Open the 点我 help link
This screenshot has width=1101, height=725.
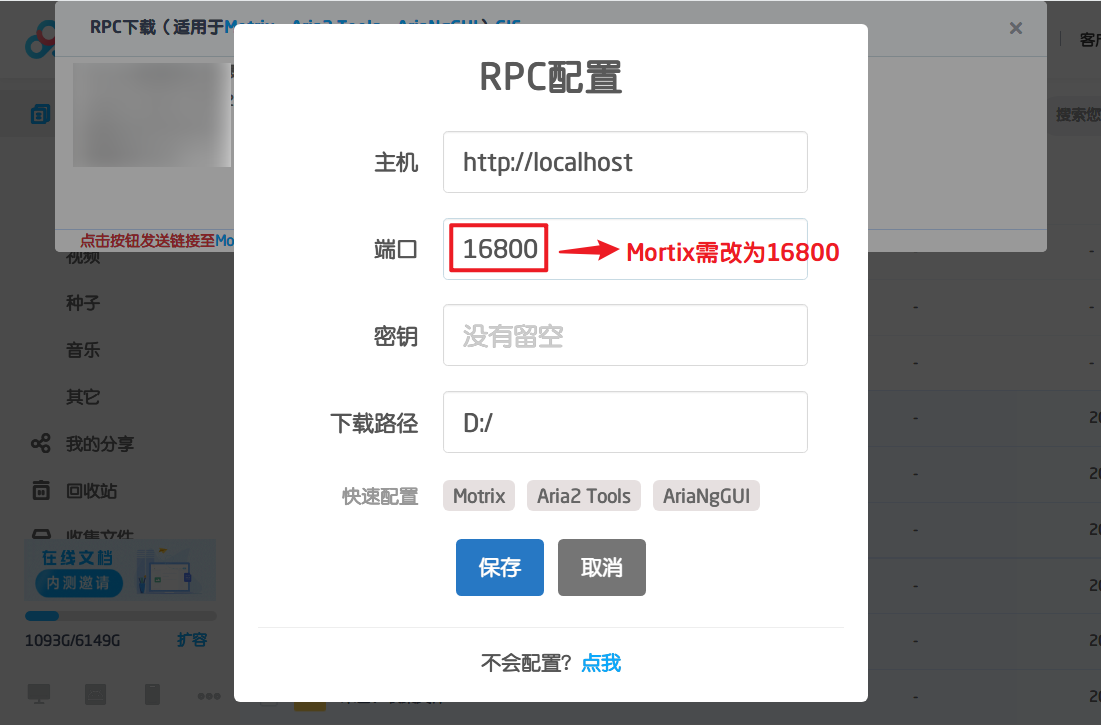[x=601, y=663]
